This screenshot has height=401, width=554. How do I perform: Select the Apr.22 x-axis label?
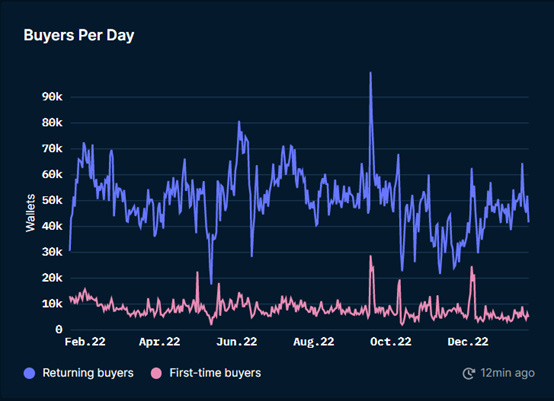(x=160, y=342)
